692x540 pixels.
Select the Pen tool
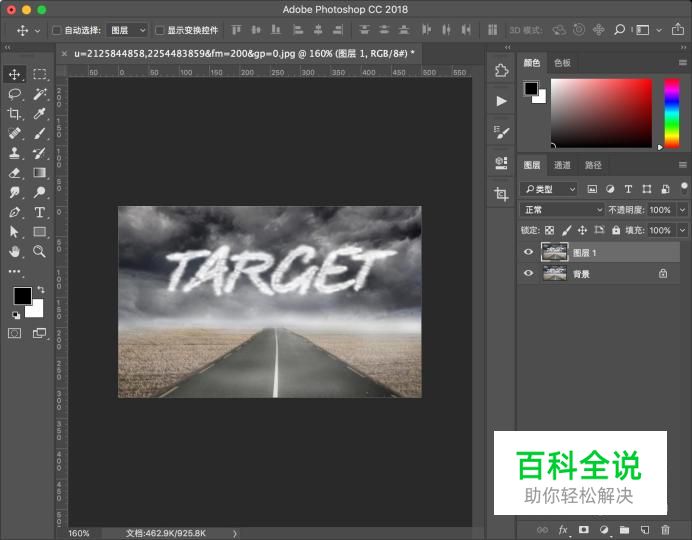tap(15, 212)
